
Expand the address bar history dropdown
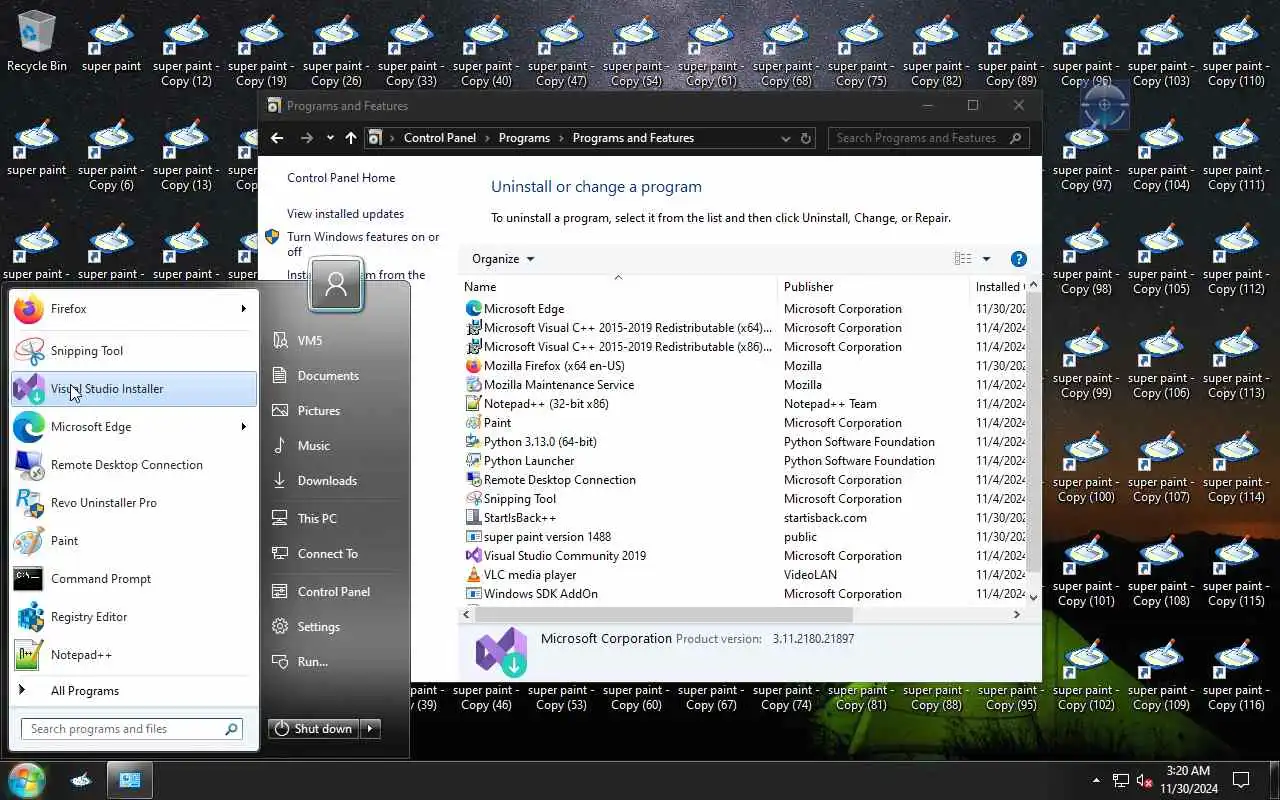(x=786, y=138)
